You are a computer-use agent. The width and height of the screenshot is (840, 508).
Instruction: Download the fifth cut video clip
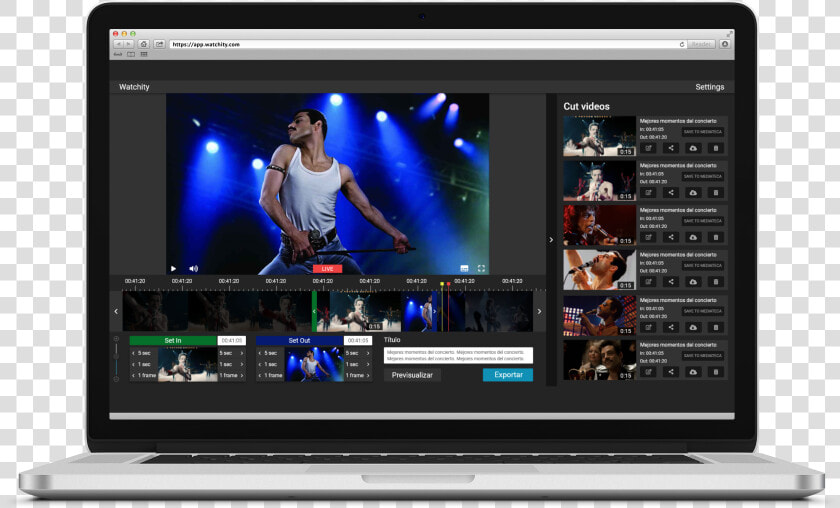(693, 327)
